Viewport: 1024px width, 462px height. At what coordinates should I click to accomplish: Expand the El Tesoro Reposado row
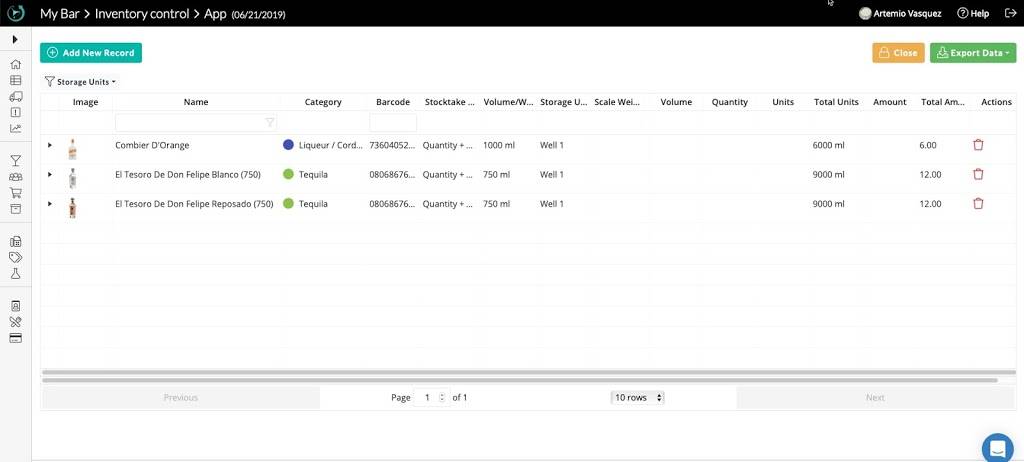coord(50,203)
